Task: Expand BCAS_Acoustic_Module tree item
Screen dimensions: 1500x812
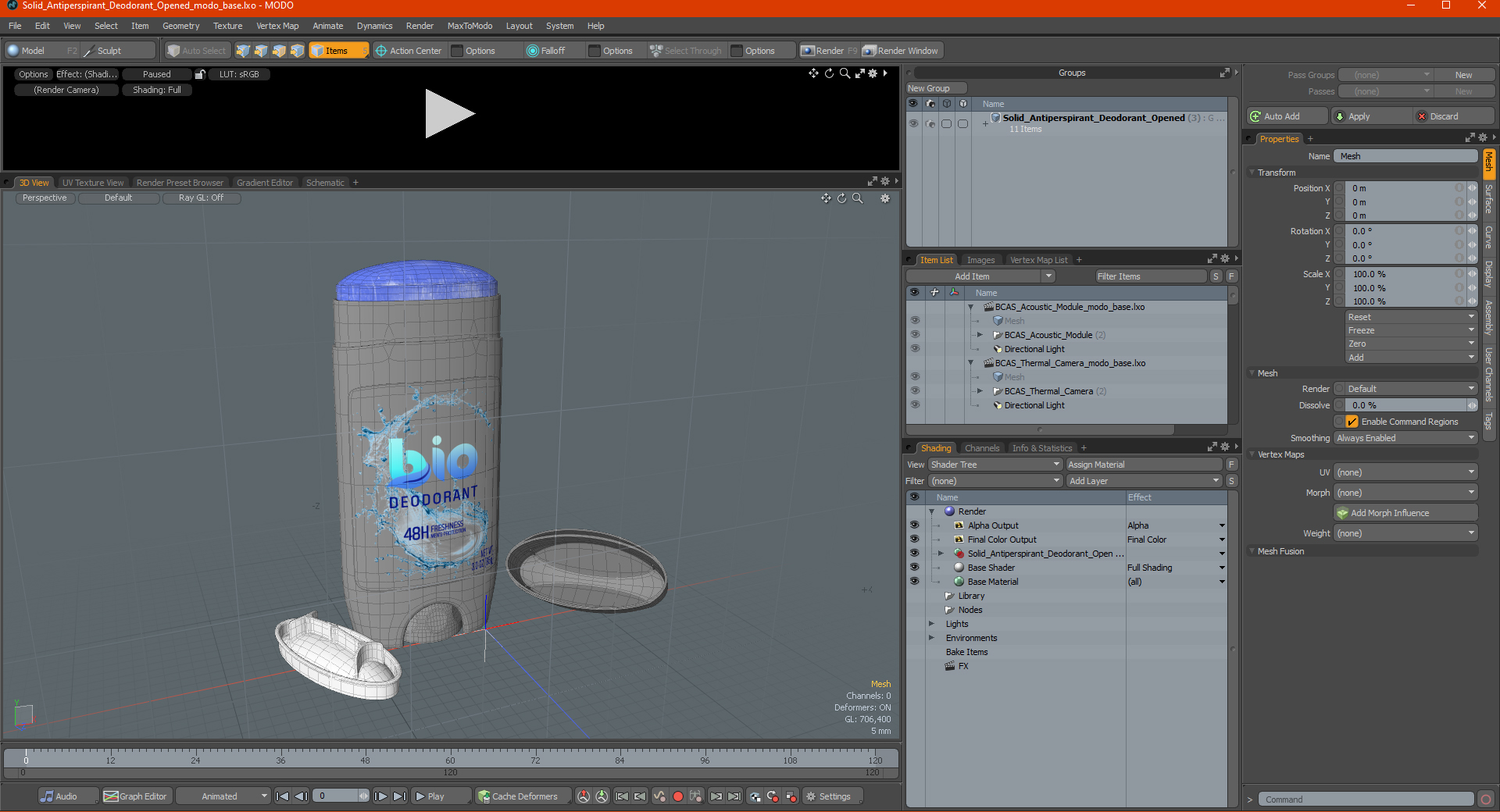Action: click(980, 335)
